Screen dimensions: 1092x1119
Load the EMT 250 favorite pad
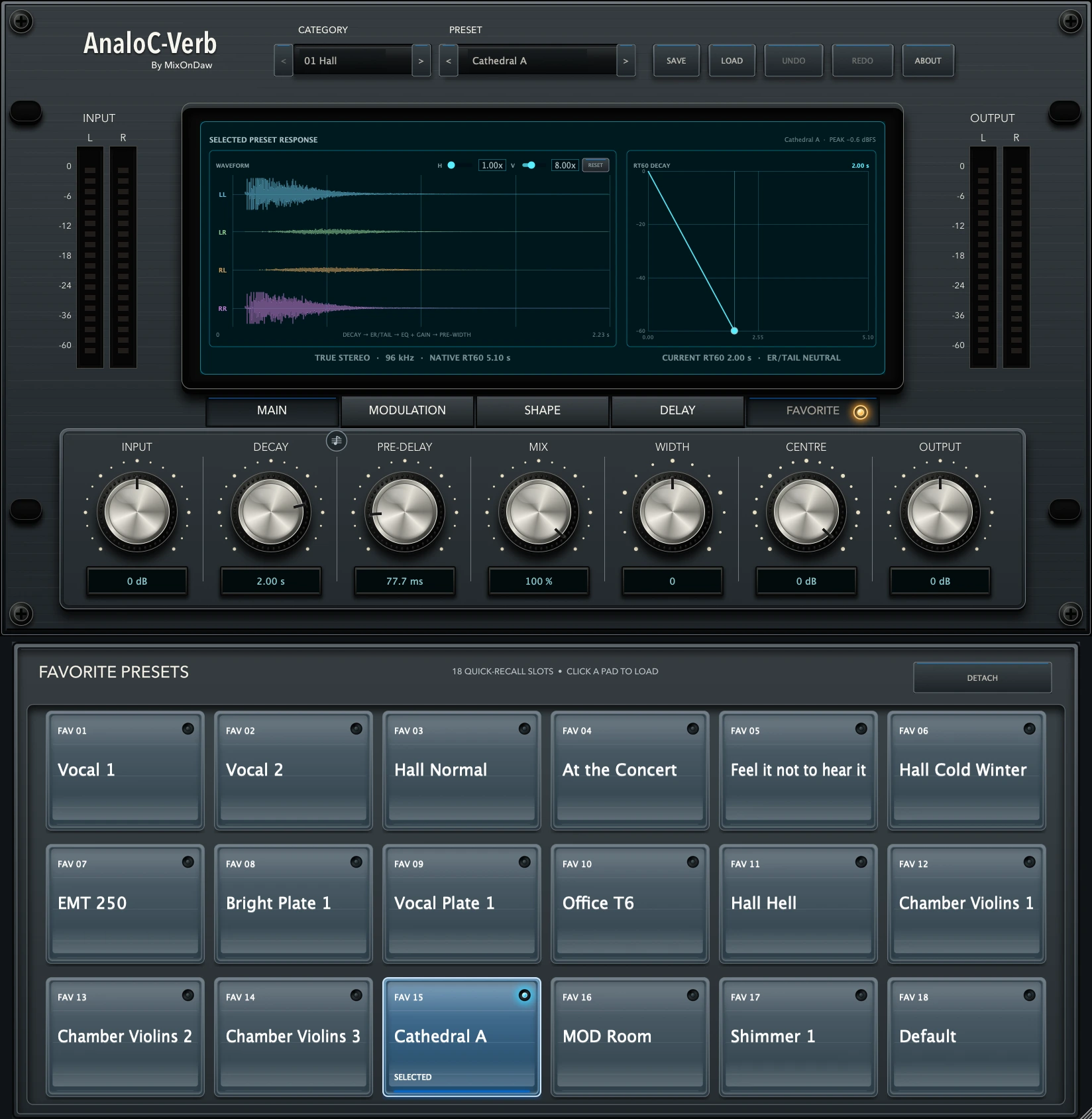(x=125, y=904)
